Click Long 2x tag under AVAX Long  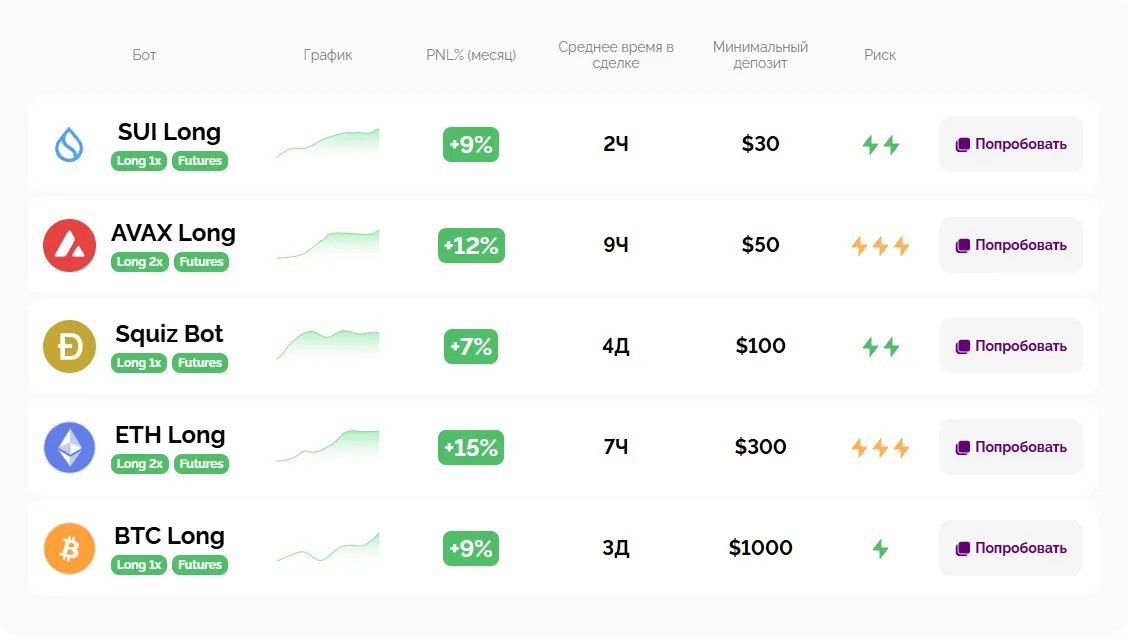click(139, 262)
